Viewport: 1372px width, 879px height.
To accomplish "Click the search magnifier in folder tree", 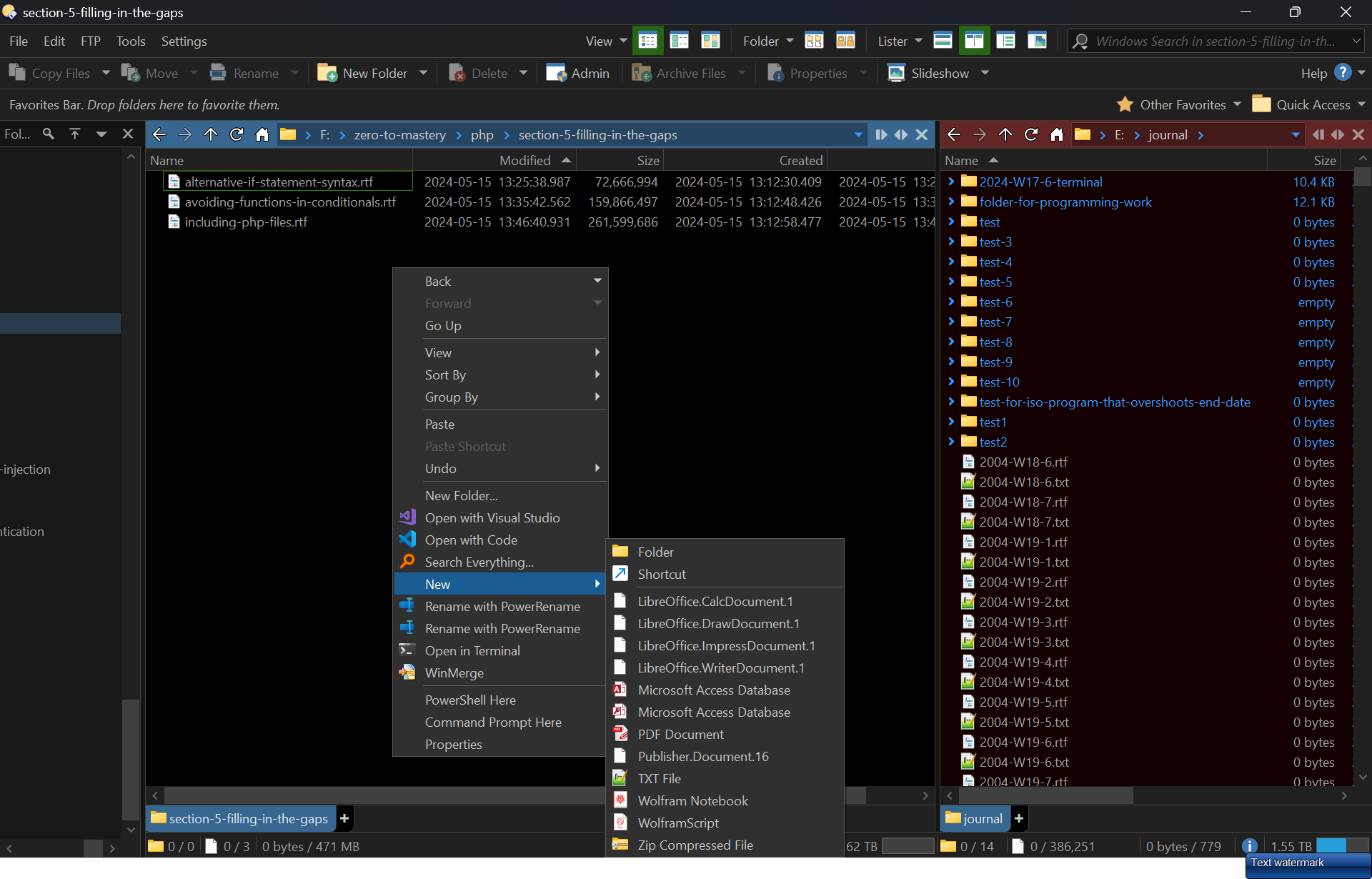I will (48, 134).
